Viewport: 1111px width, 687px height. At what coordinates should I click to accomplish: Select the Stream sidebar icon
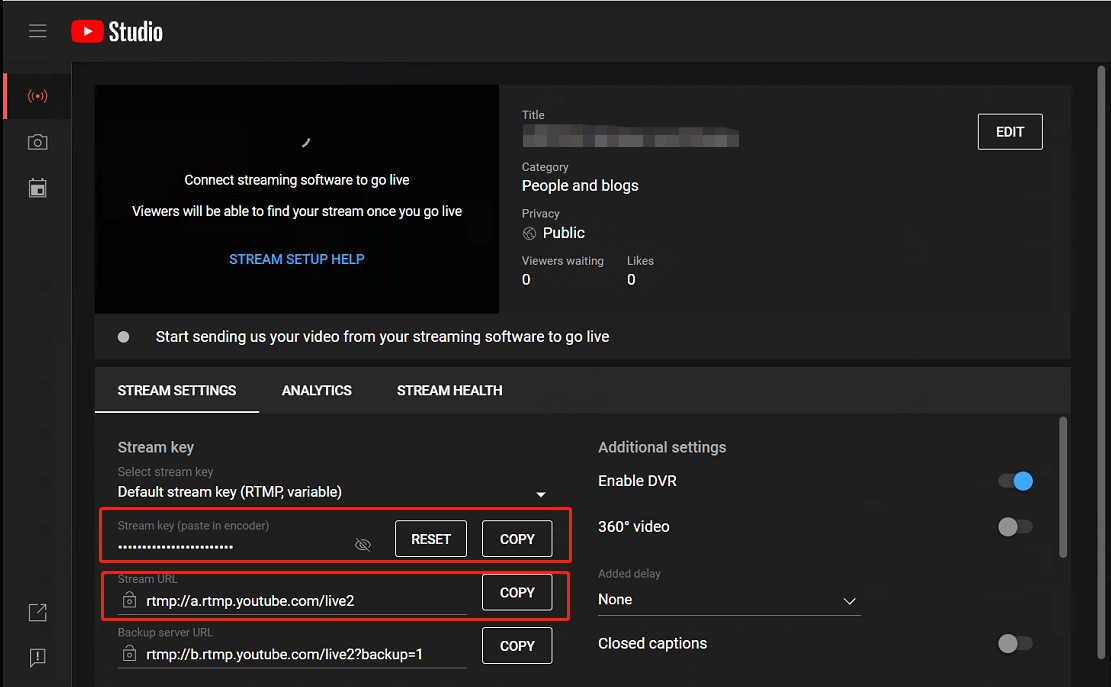[x=38, y=96]
